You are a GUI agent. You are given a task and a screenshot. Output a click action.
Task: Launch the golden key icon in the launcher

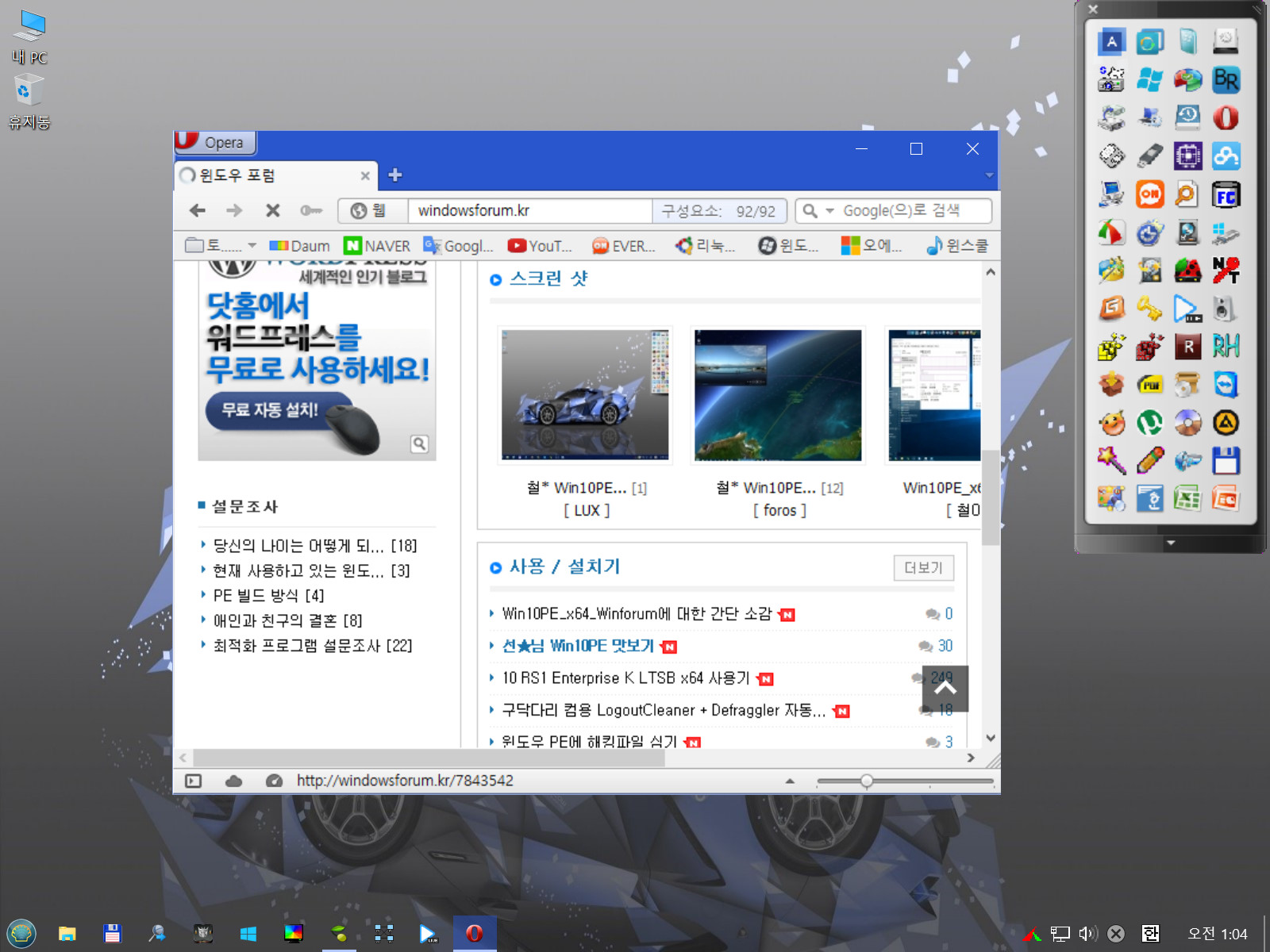[x=1149, y=309]
